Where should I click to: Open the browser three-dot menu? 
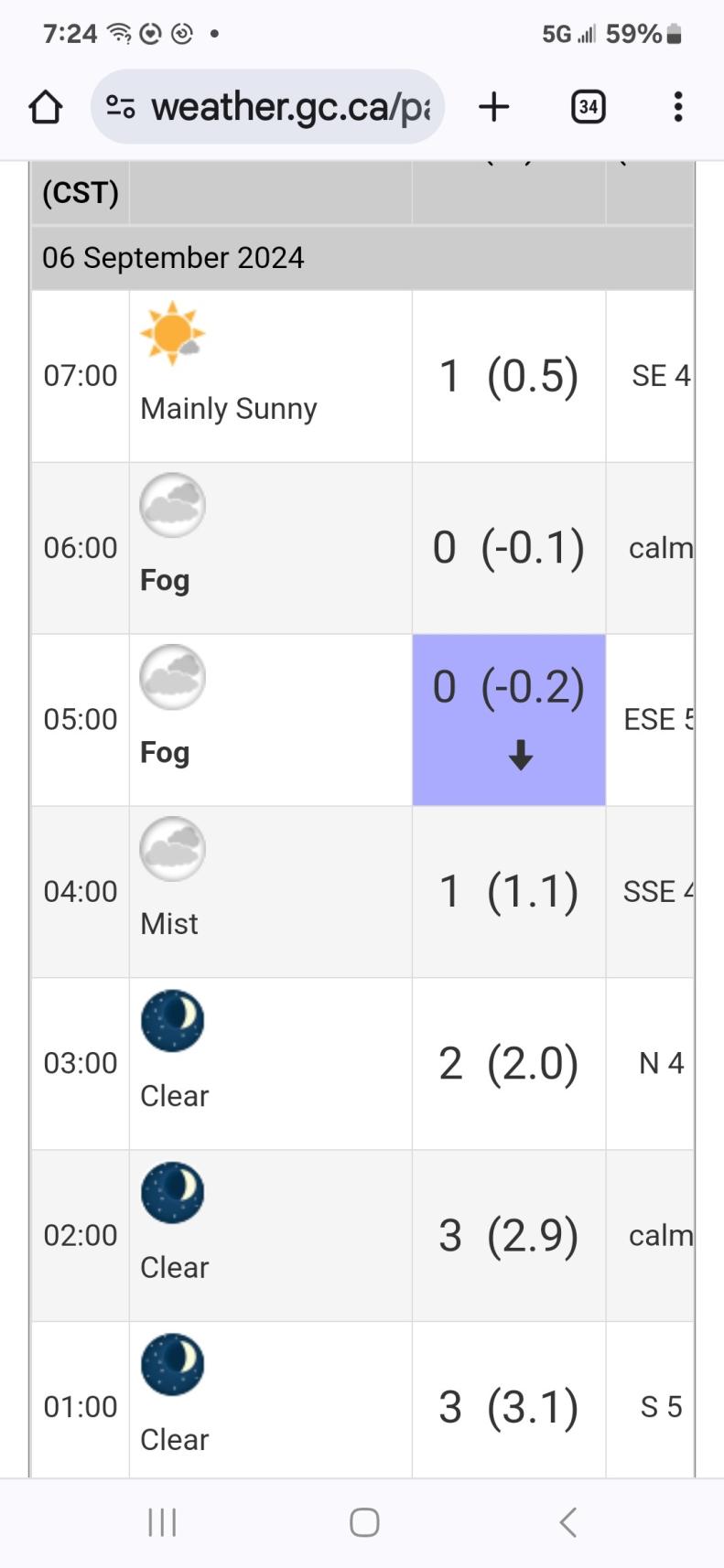[x=677, y=107]
